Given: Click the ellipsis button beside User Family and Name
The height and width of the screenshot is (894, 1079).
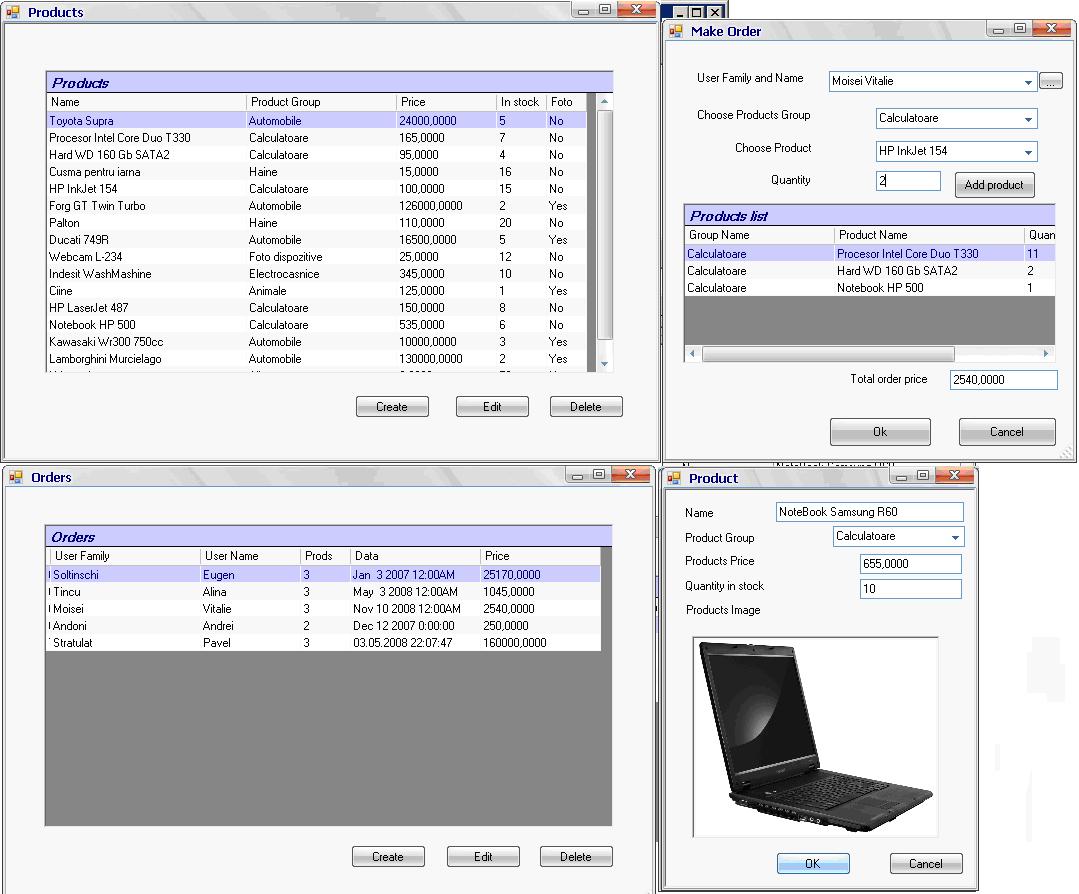Looking at the screenshot, I should 1051,80.
